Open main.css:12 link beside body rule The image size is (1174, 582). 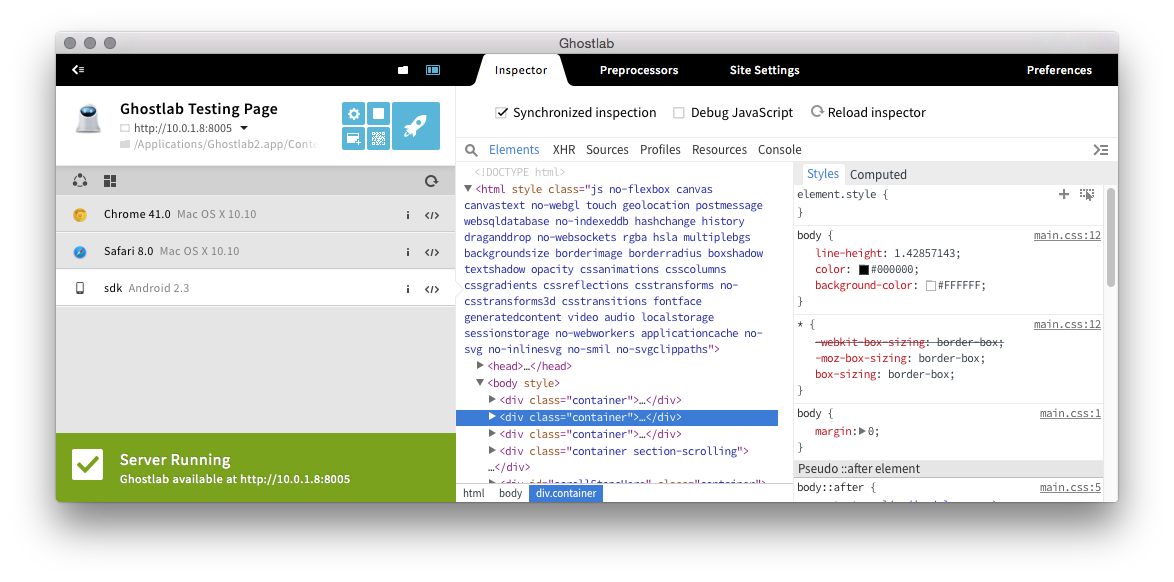click(x=1067, y=235)
